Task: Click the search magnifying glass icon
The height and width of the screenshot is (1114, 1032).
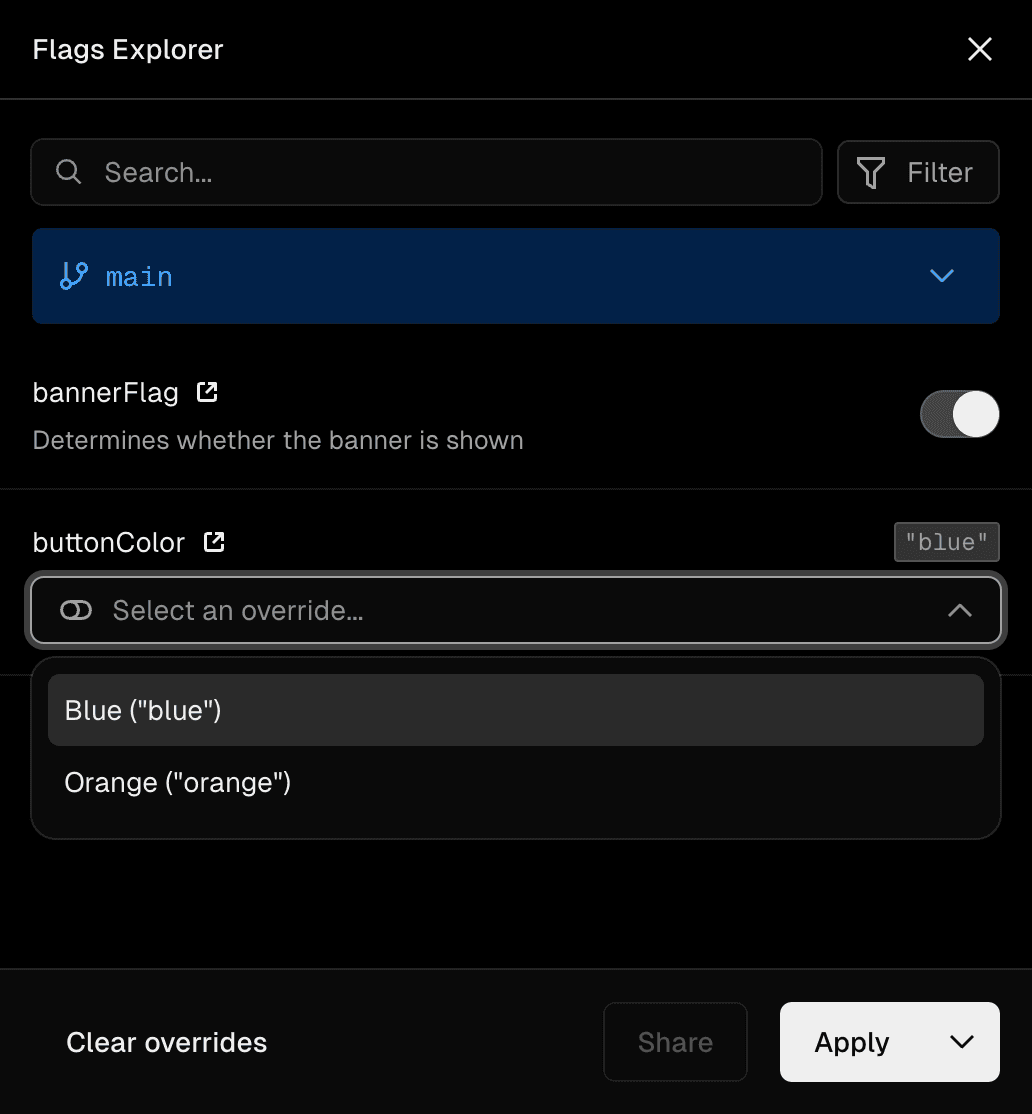Action: click(68, 172)
